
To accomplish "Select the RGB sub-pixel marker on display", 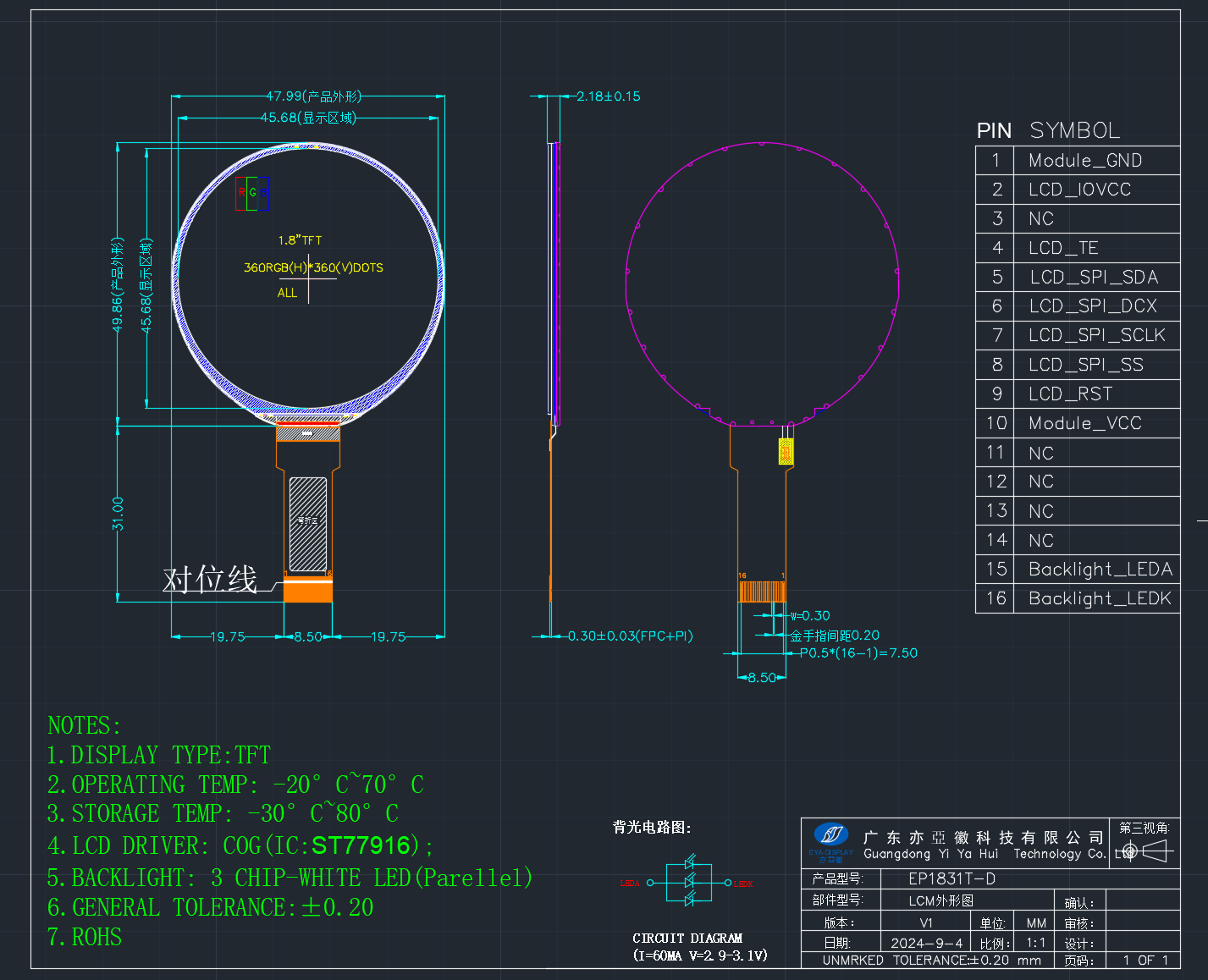I will (x=251, y=193).
